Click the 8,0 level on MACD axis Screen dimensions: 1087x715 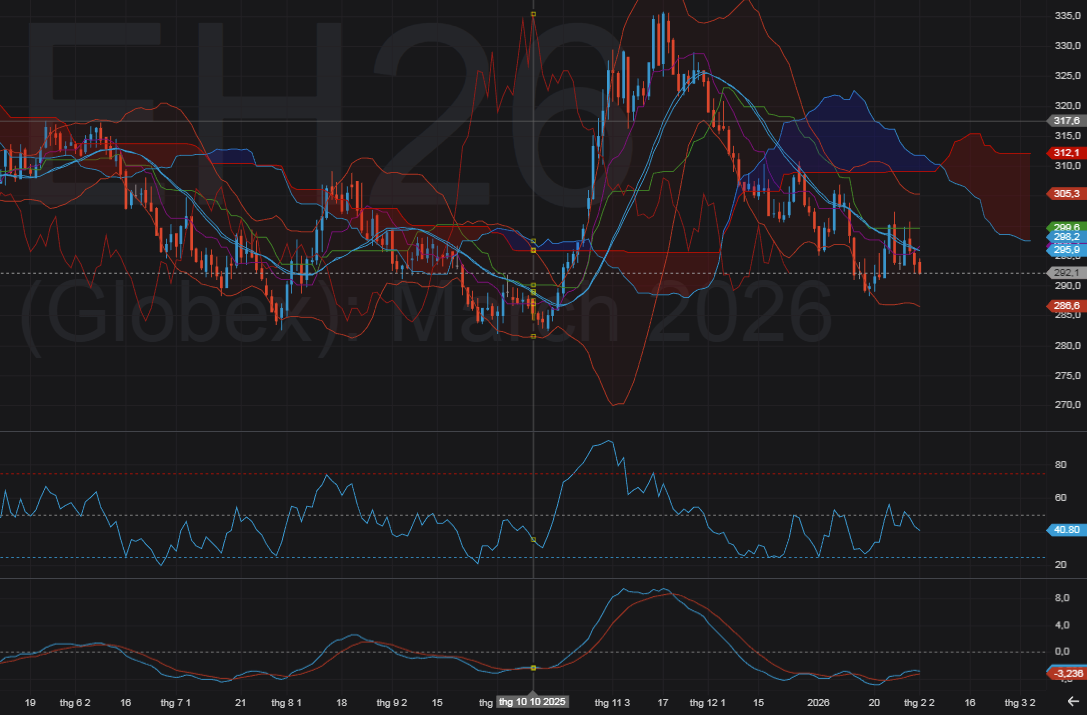(1062, 597)
